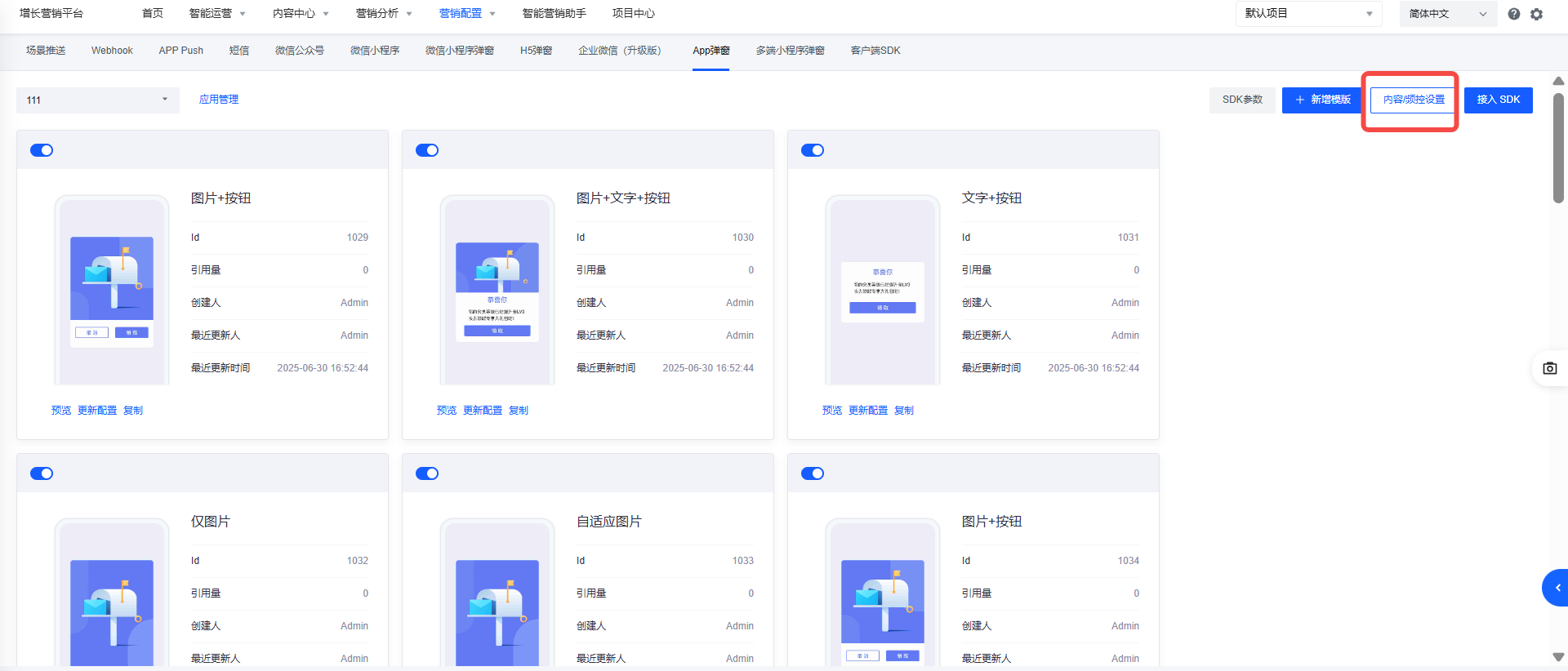Open the 默认项目 project dropdown

pos(1308,14)
